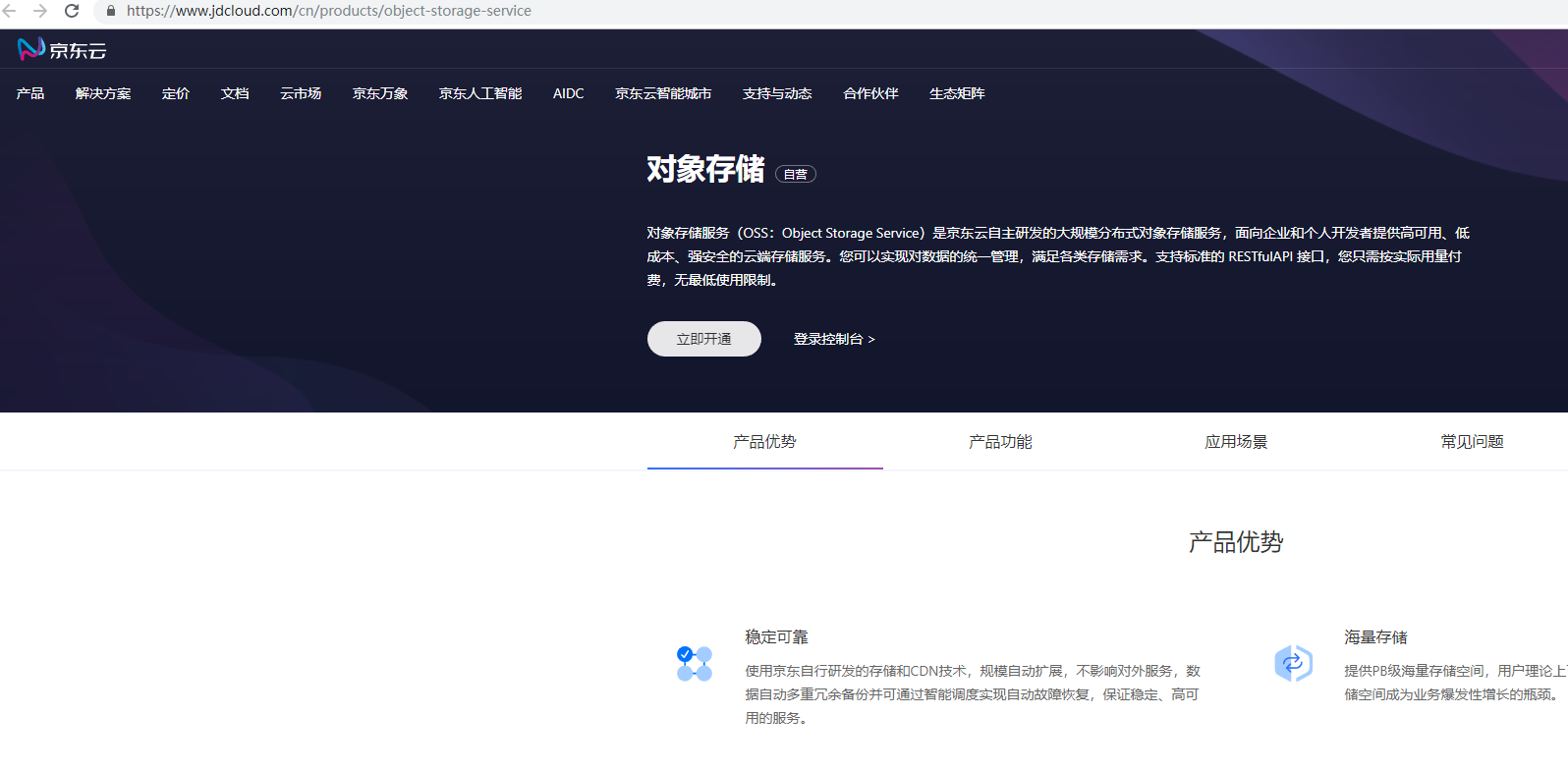Switch to 产品优势 tab
This screenshot has height=771, width=1568.
[x=764, y=442]
